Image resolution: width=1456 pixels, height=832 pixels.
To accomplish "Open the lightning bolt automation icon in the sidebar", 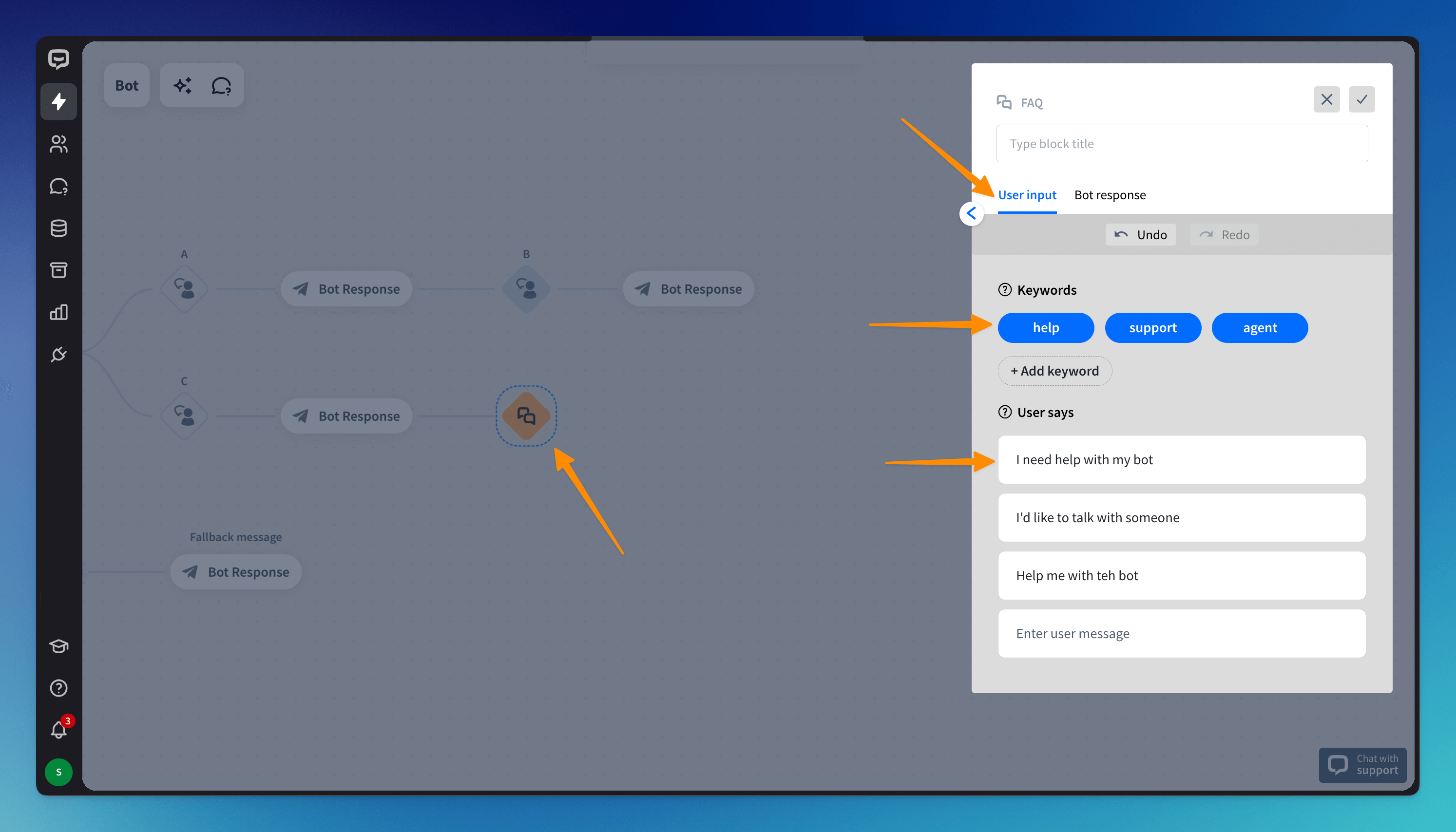I will [x=58, y=102].
